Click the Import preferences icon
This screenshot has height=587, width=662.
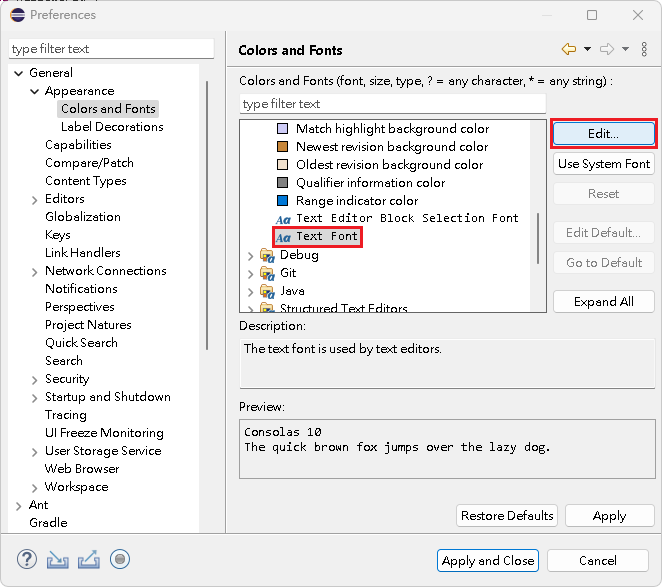click(58, 560)
